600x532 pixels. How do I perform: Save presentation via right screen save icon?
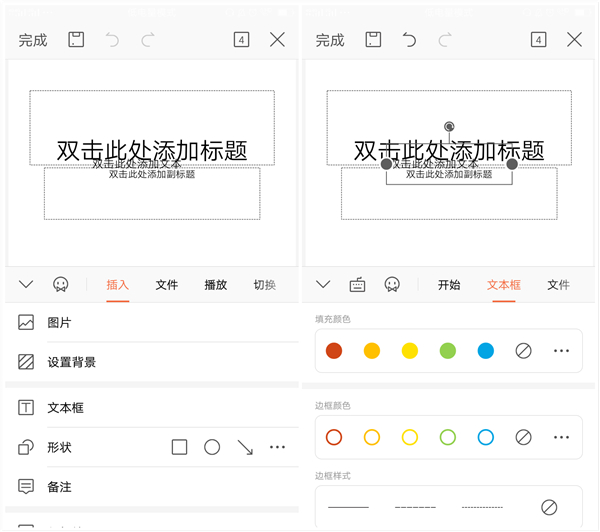pyautogui.click(x=373, y=39)
